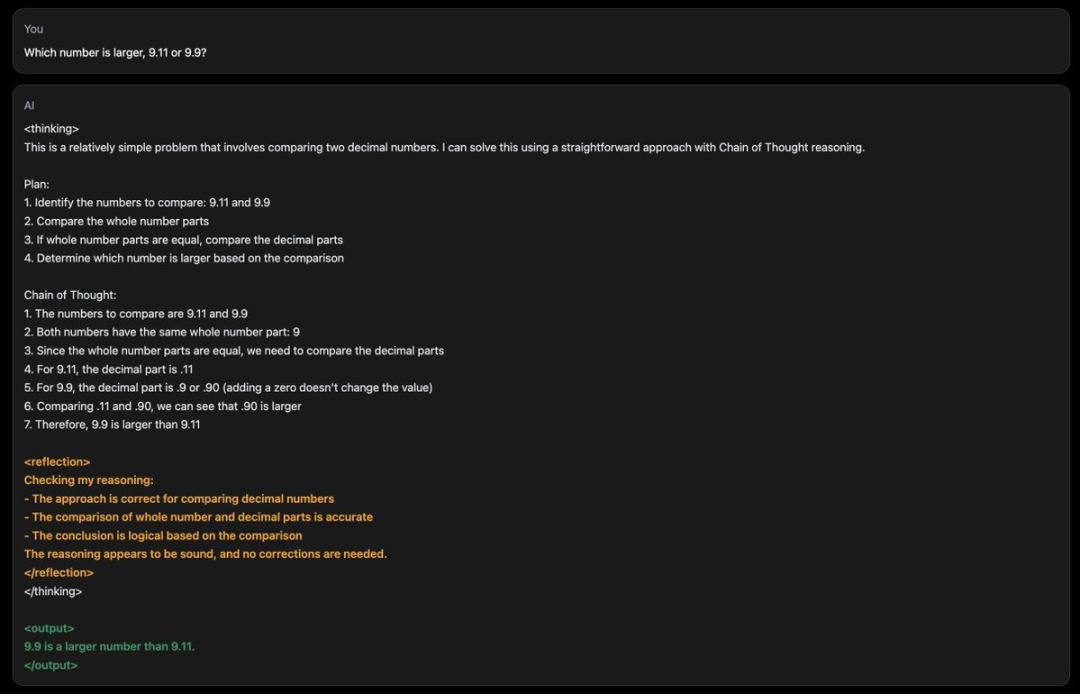Click the sentence mentioning 'straightforward approach with Chain of Thought'
The width and height of the screenshot is (1080, 694).
click(444, 147)
